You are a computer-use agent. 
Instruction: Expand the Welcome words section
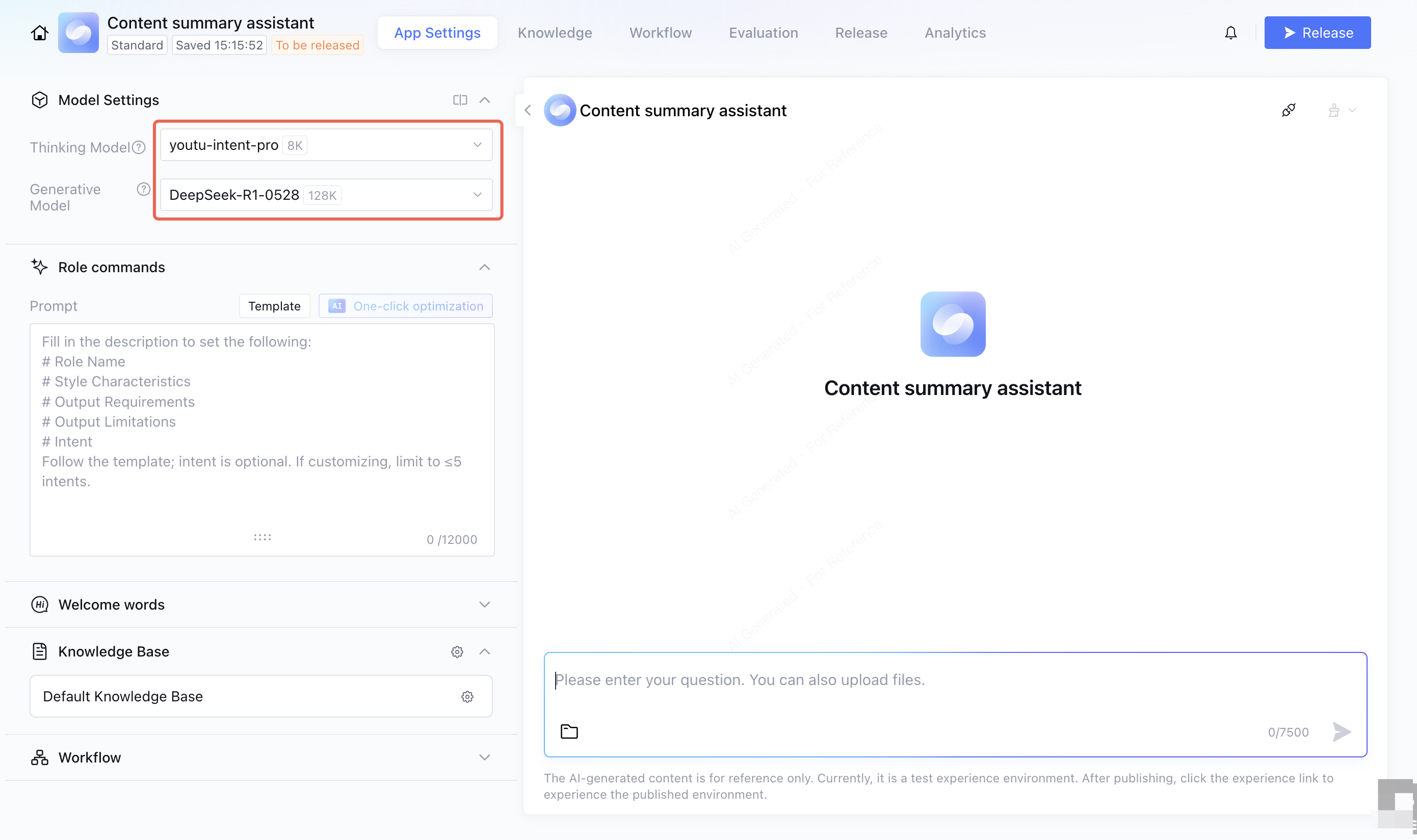(484, 605)
